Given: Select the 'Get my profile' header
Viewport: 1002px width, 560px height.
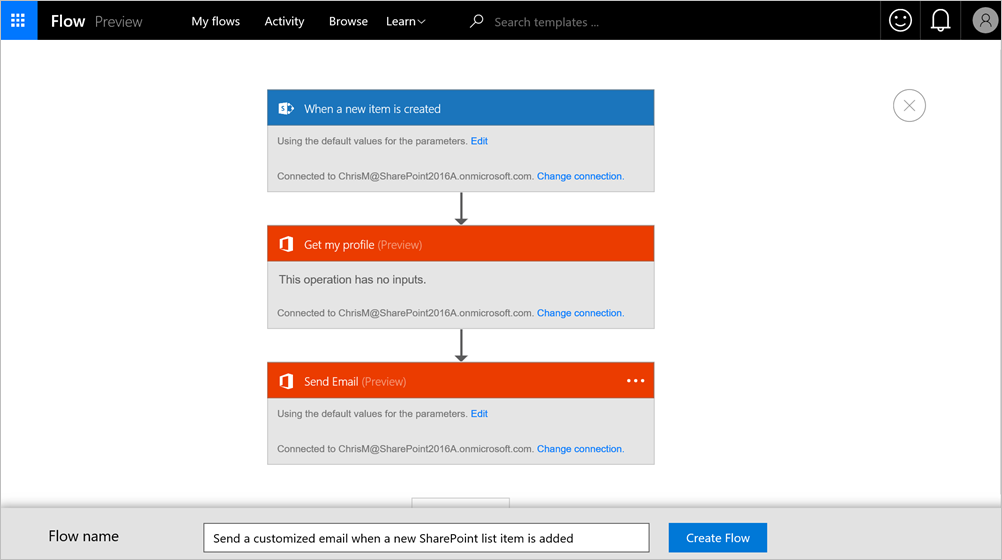Looking at the screenshot, I should tap(461, 244).
